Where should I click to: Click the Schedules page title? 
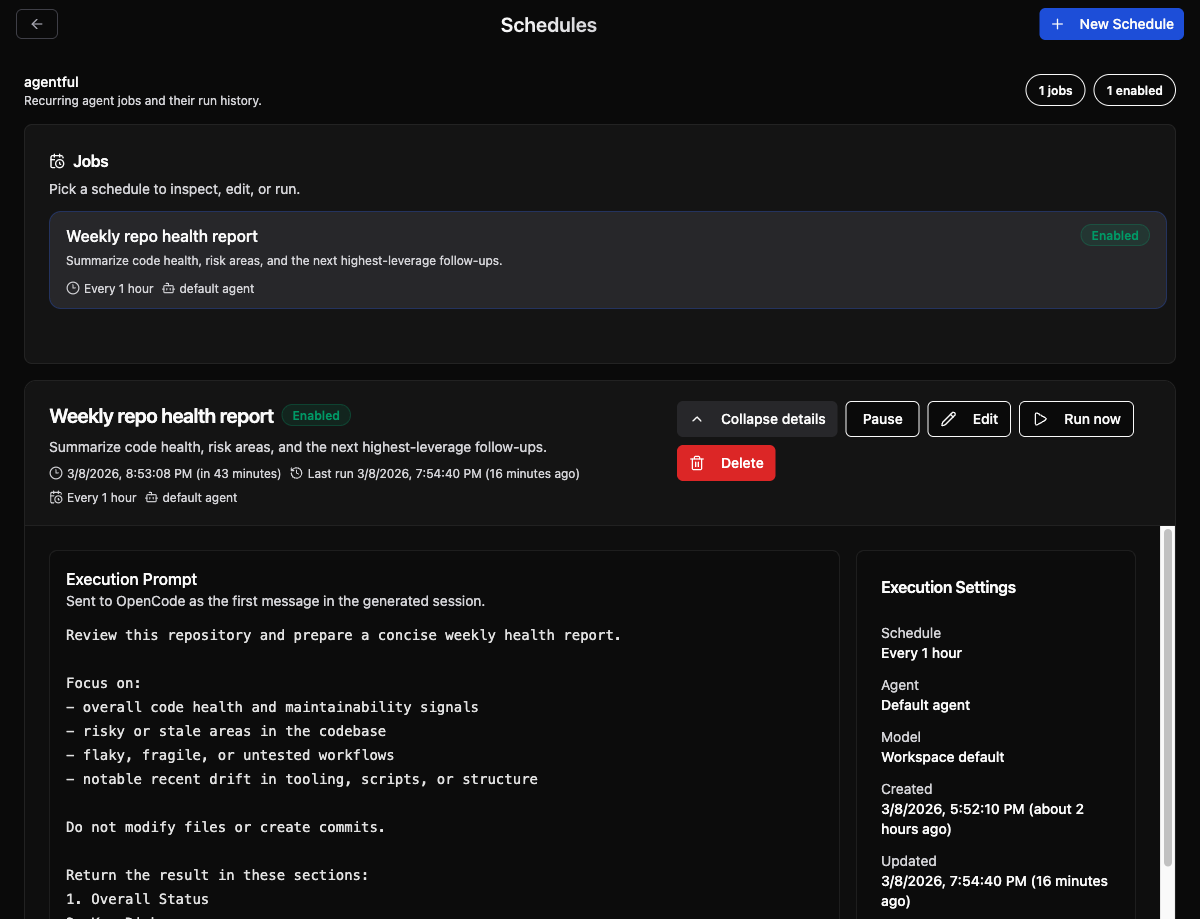coord(549,25)
